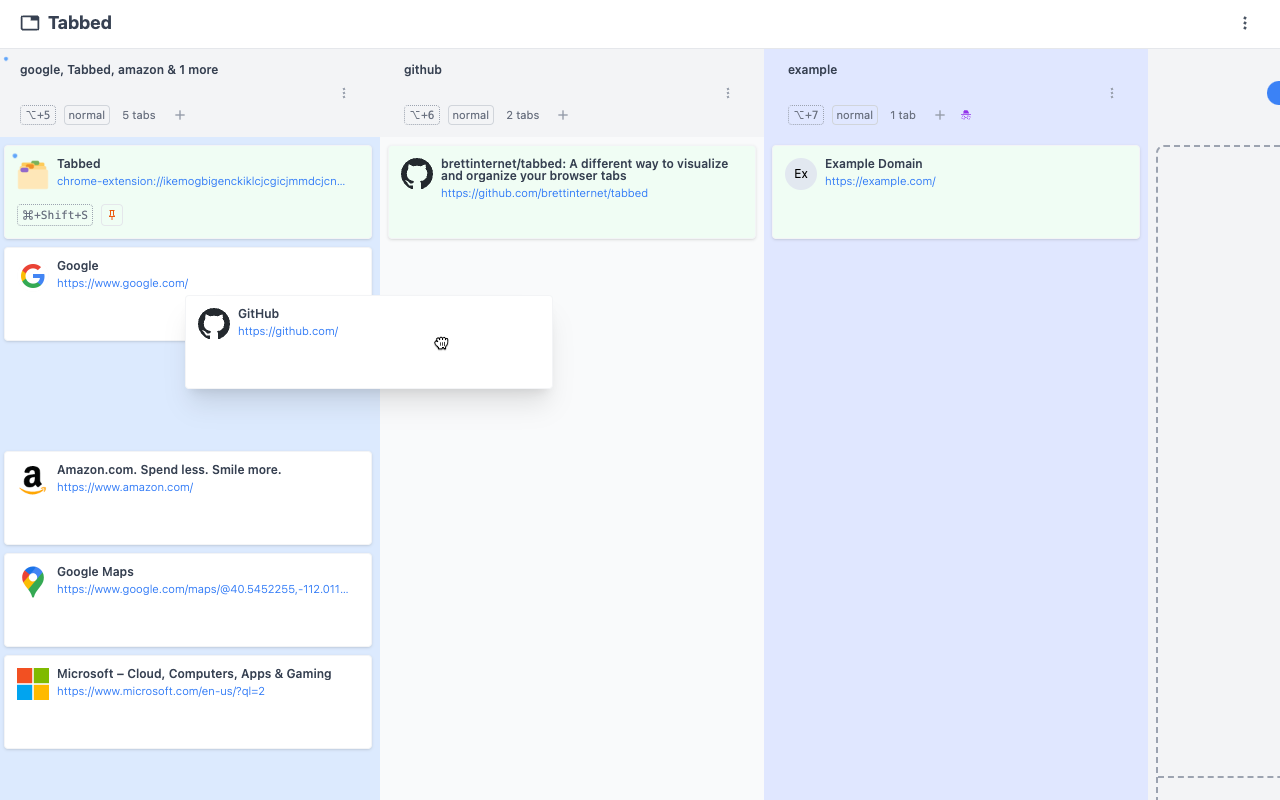The image size is (1280, 800).
Task: Click the 'Google' tab card title
Action: pyautogui.click(x=78, y=266)
